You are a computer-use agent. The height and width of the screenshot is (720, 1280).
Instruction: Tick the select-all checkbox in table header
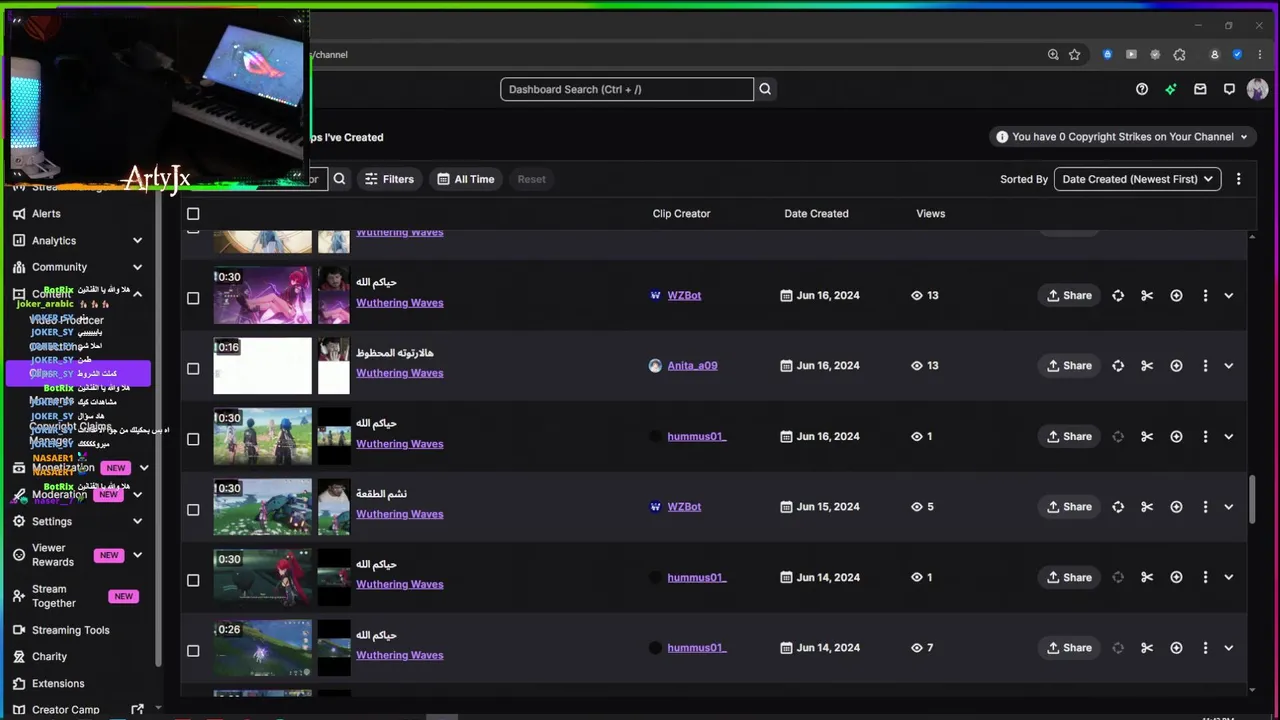[193, 213]
